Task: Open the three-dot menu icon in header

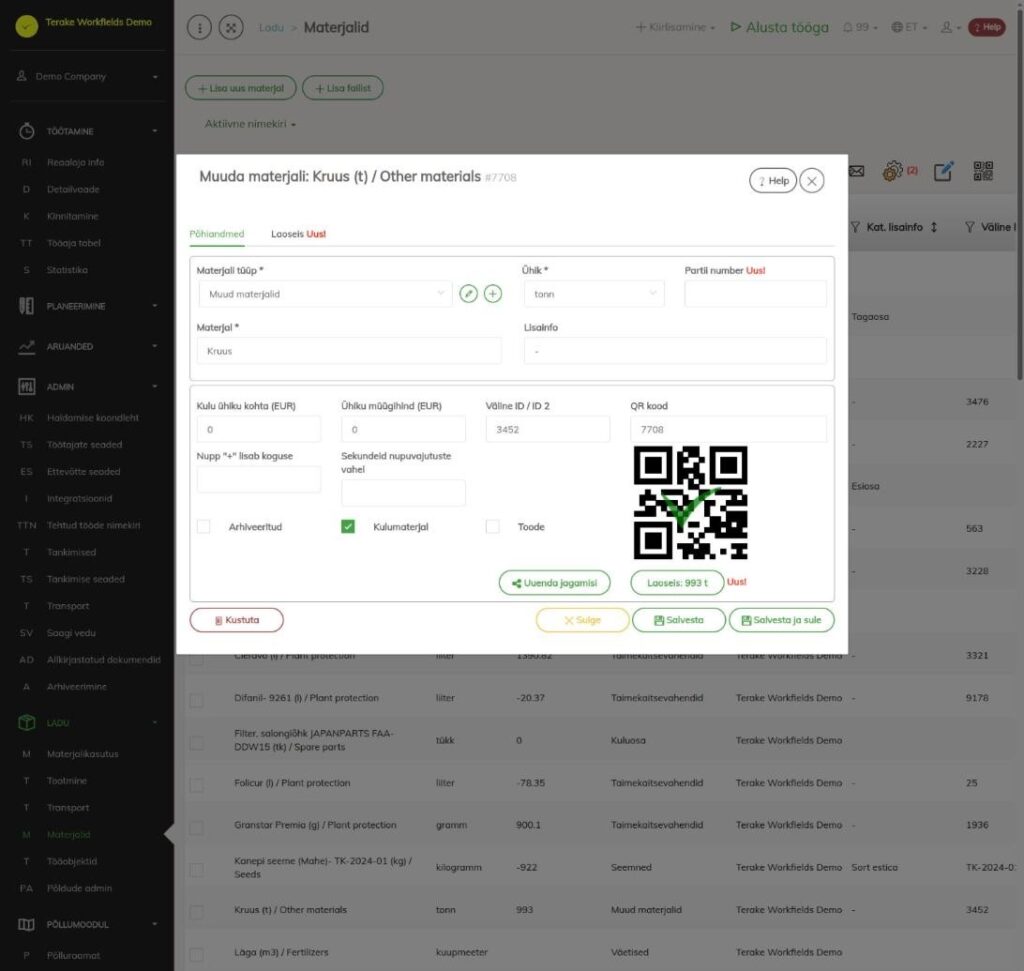Action: (x=199, y=27)
